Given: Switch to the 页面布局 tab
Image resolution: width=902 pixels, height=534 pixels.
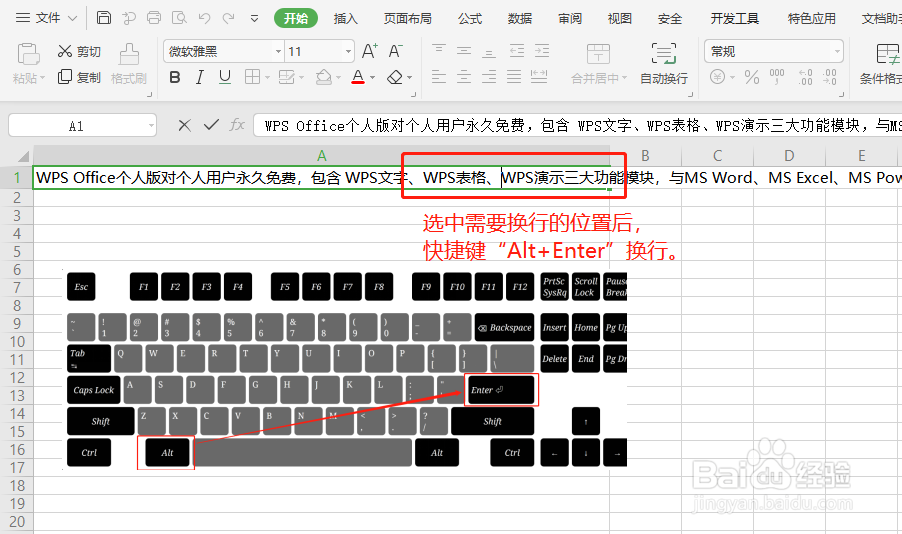Looking at the screenshot, I should click(408, 18).
